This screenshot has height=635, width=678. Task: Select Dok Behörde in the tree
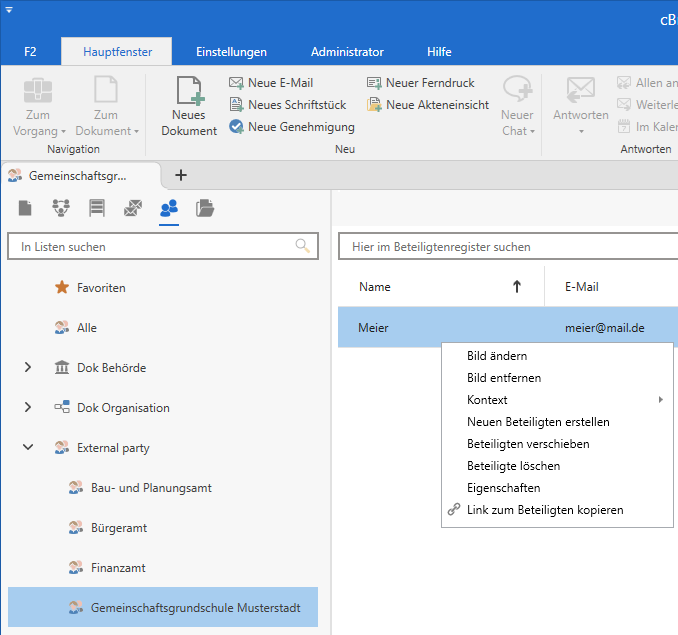pos(112,367)
